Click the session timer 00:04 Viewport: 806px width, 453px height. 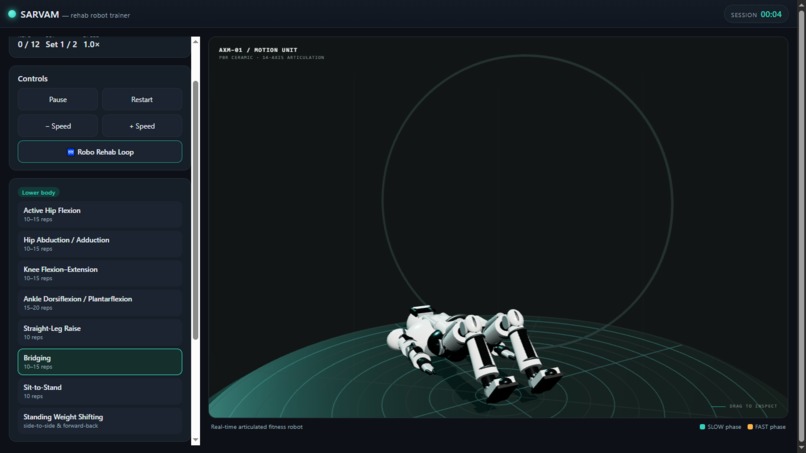[771, 14]
